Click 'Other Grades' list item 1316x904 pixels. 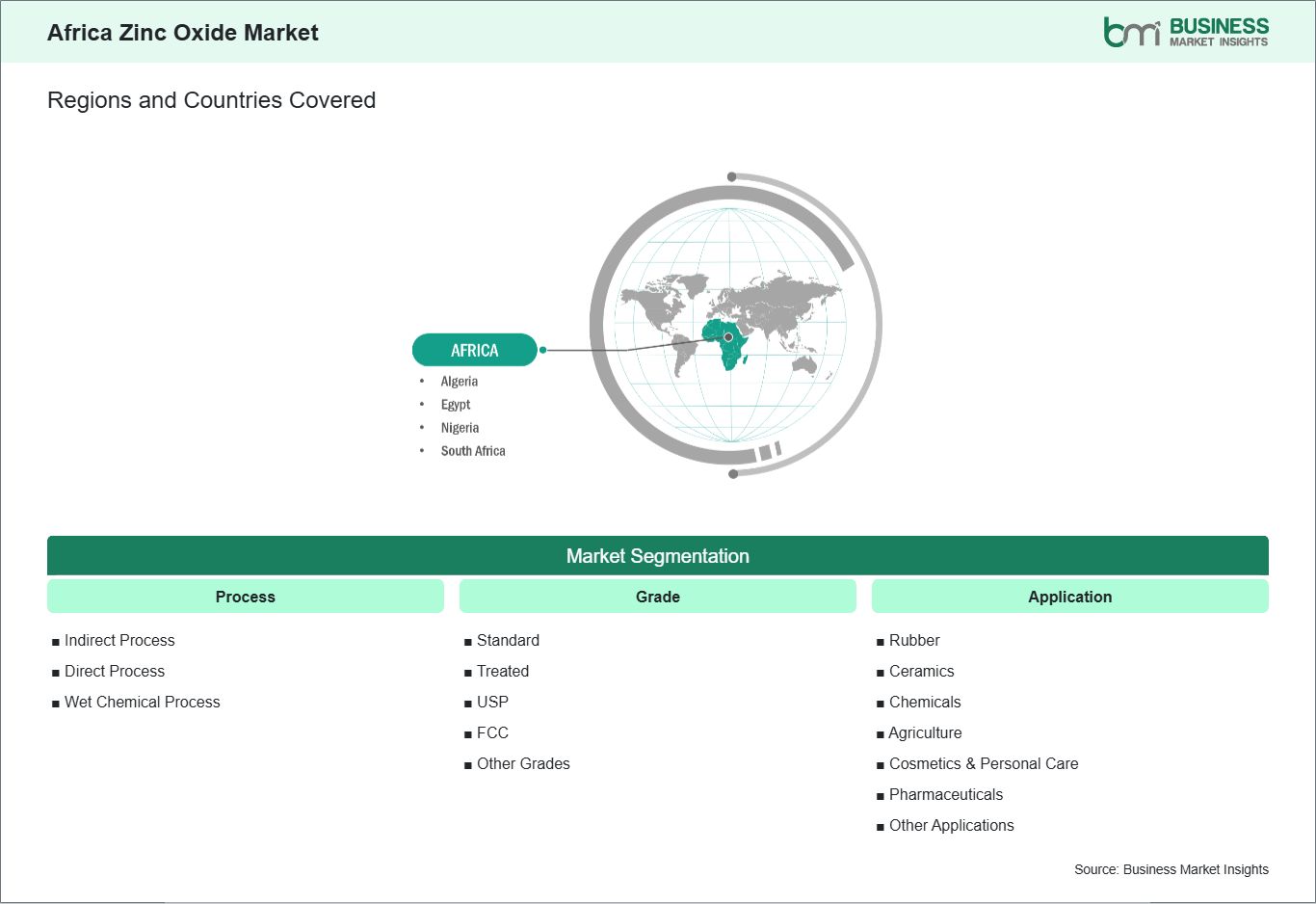pos(523,763)
